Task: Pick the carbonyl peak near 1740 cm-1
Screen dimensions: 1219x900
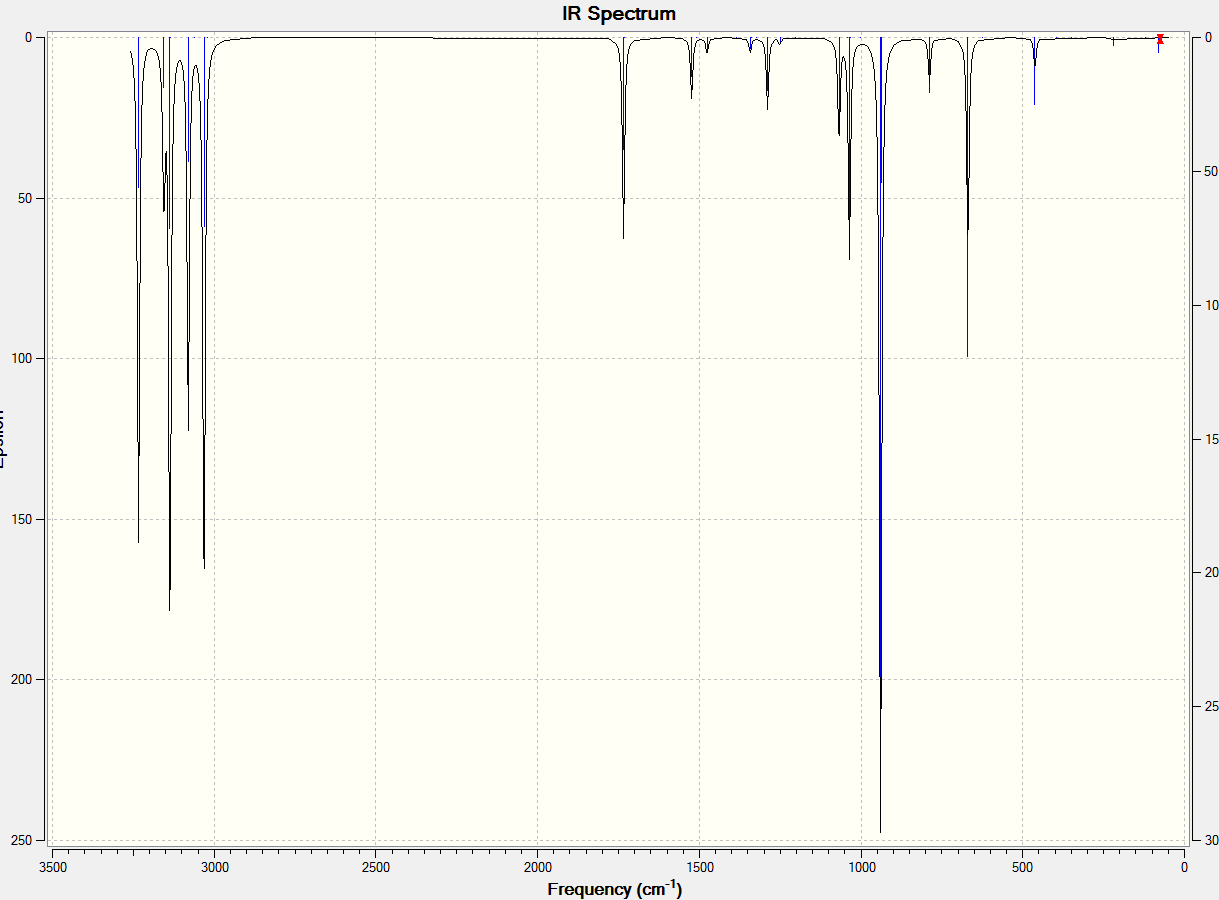Action: click(623, 140)
